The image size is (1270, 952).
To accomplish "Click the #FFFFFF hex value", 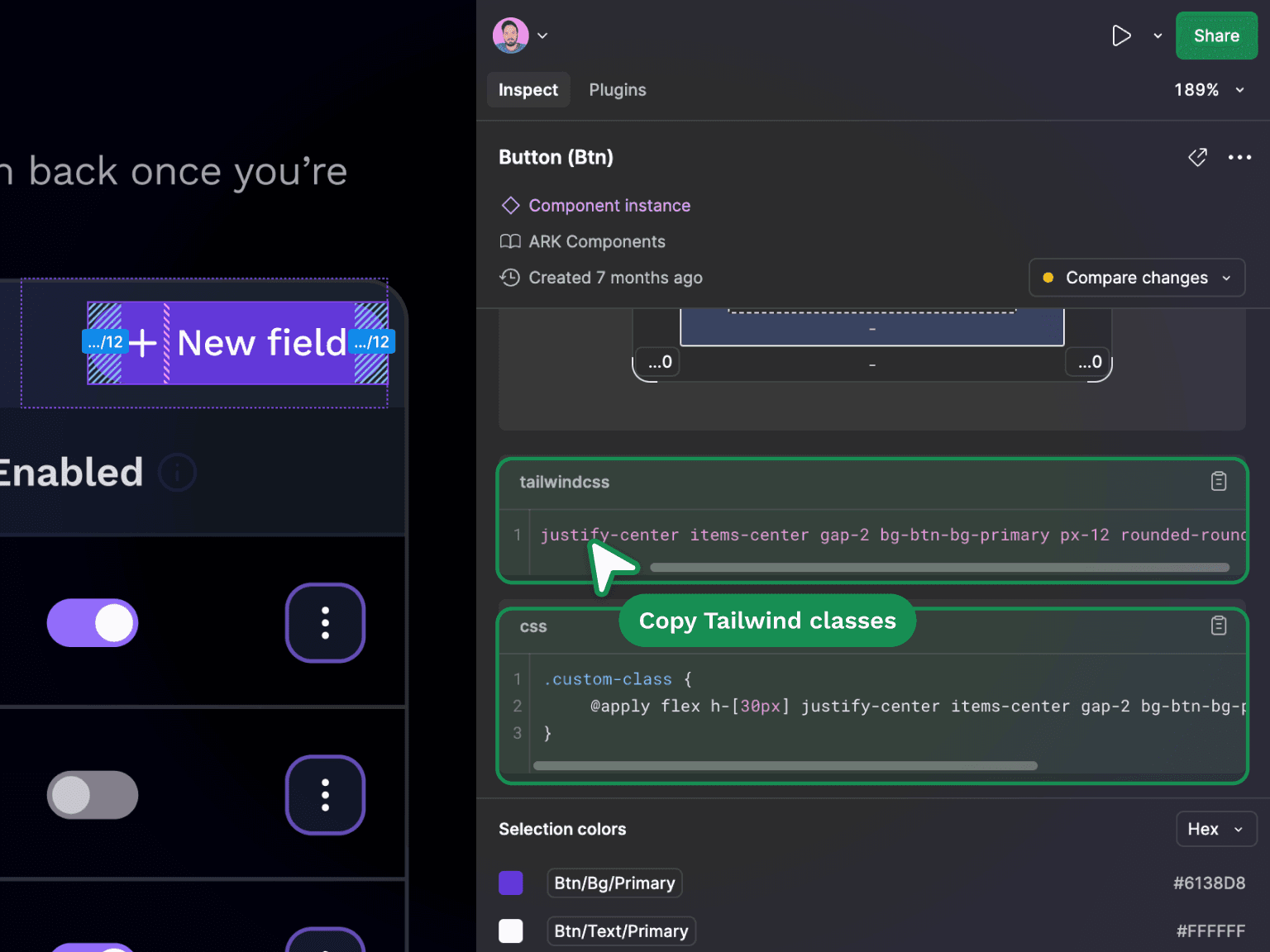I will click(x=1210, y=931).
